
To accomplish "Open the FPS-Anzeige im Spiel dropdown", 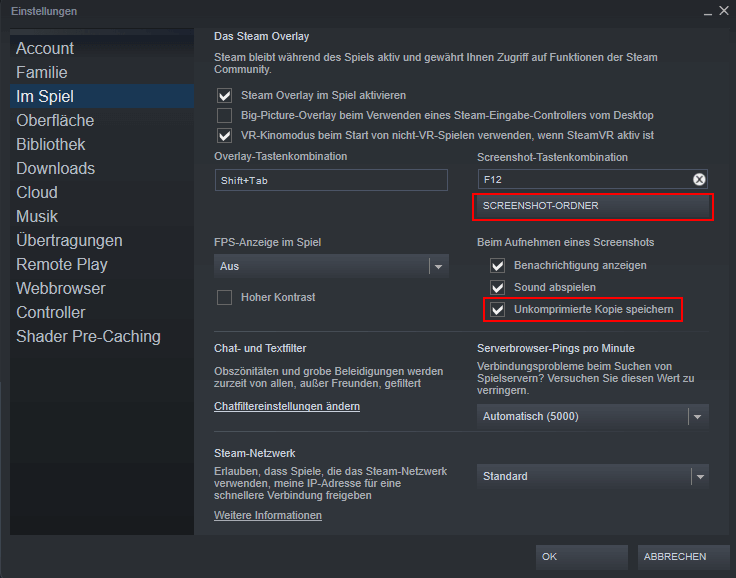I will 331,266.
